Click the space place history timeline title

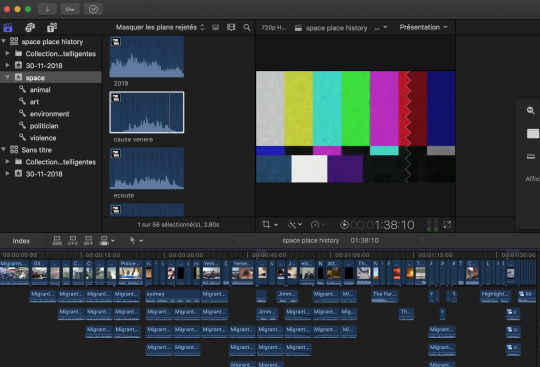(311, 240)
